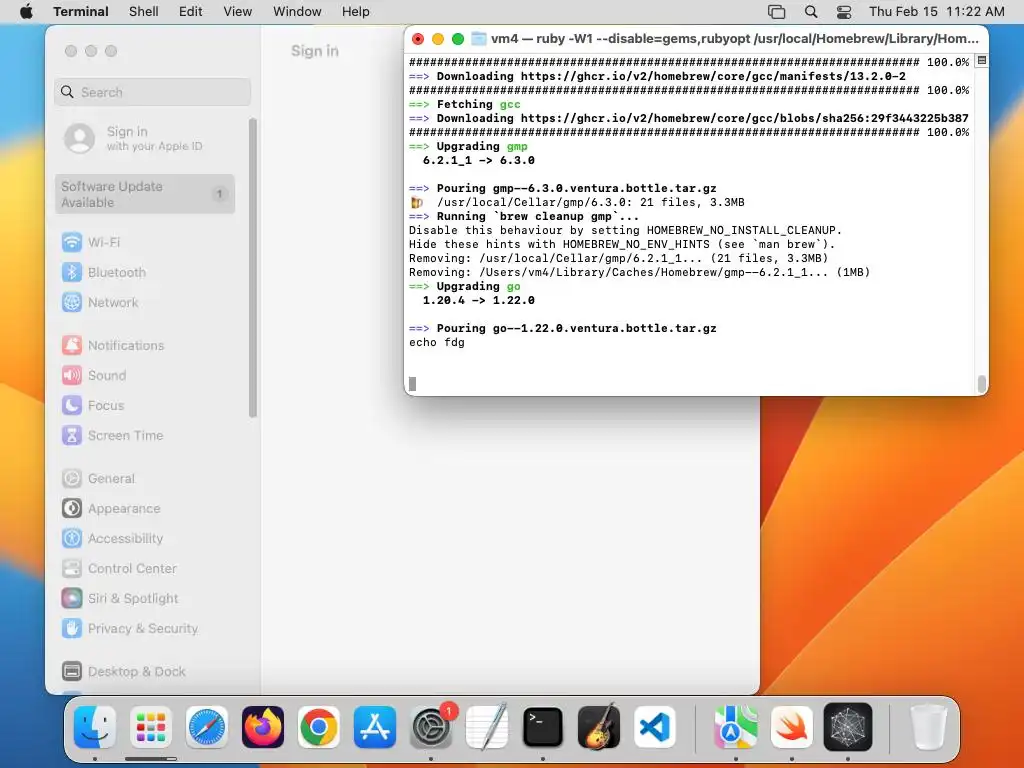The height and width of the screenshot is (768, 1024).
Task: Click the 'Running brew cleanup gmp' line in Terminal
Action: pyautogui.click(x=524, y=217)
